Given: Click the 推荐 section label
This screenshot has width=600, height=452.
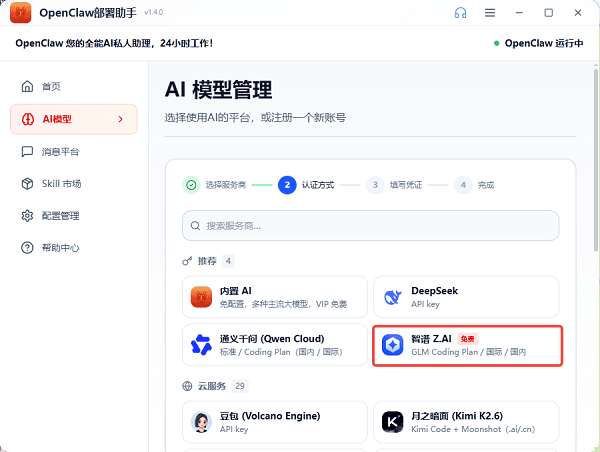Looking at the screenshot, I should [207, 261].
